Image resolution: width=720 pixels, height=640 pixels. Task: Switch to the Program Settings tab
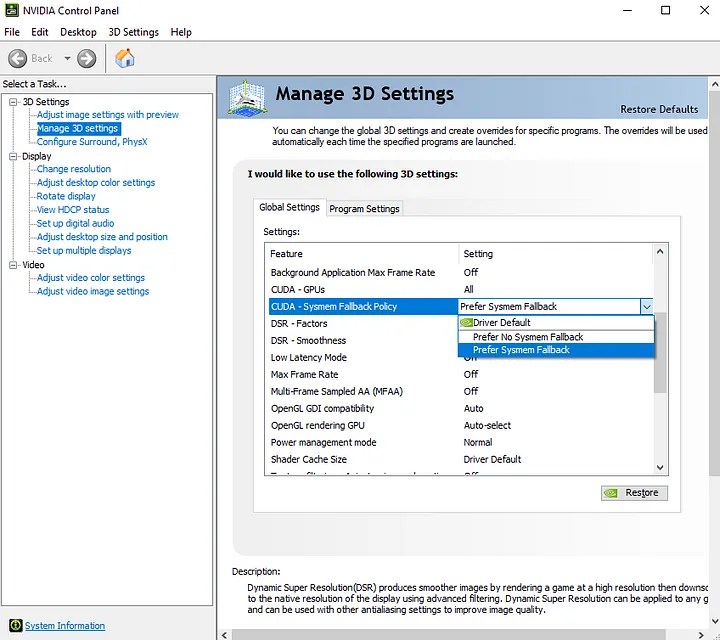coord(364,208)
